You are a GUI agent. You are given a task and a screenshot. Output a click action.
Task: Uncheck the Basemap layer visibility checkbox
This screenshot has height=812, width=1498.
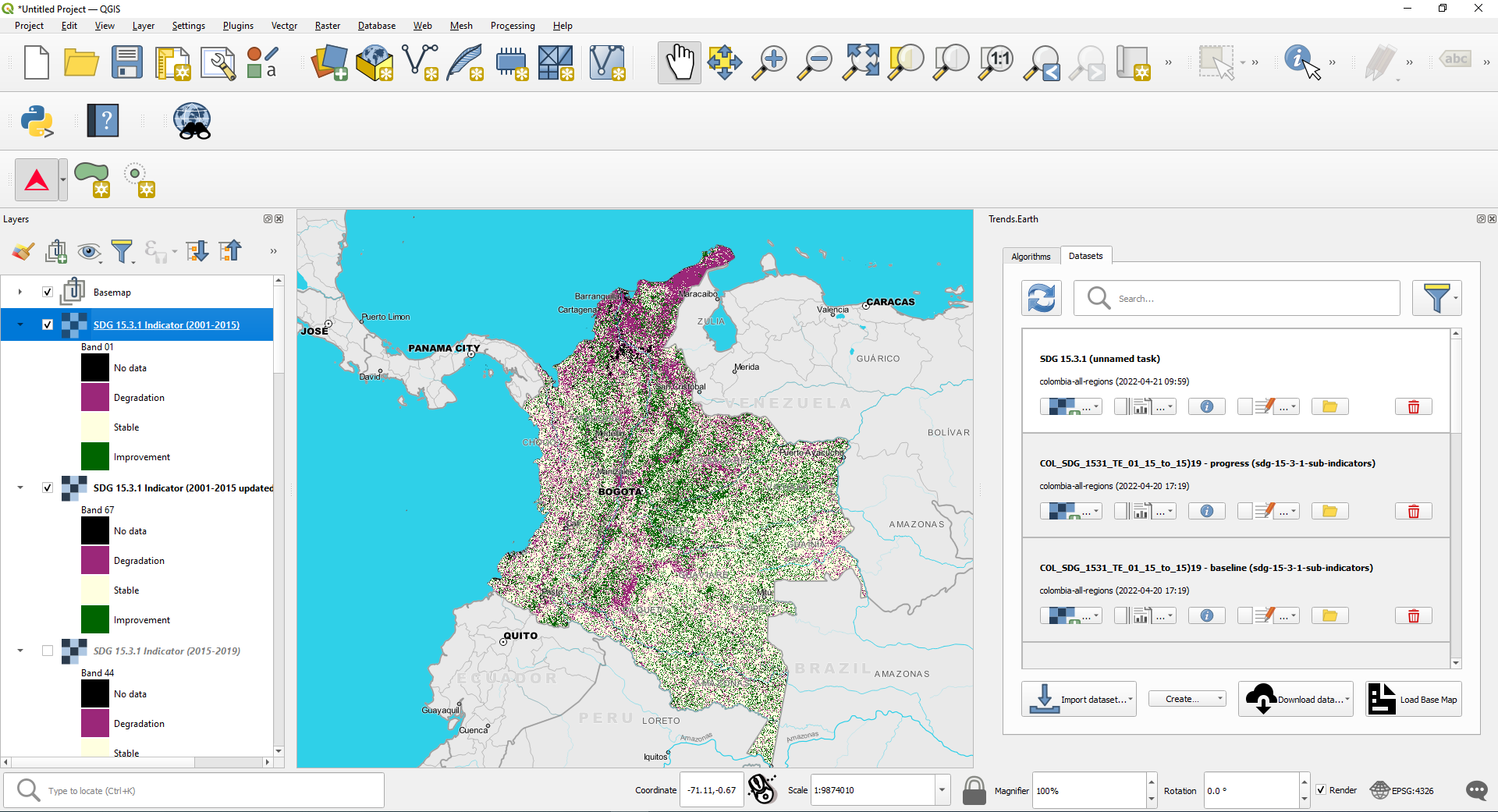48,293
